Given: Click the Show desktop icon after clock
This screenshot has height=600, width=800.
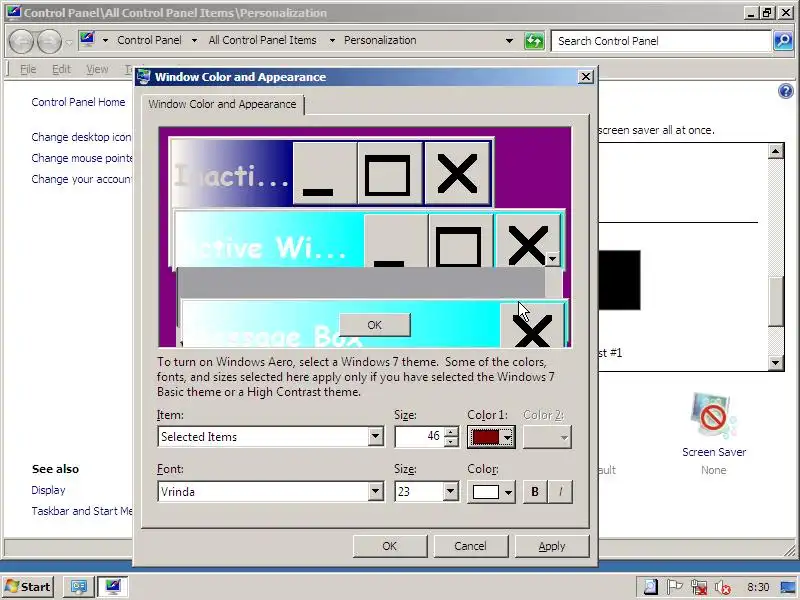Looking at the screenshot, I should (x=788, y=587).
